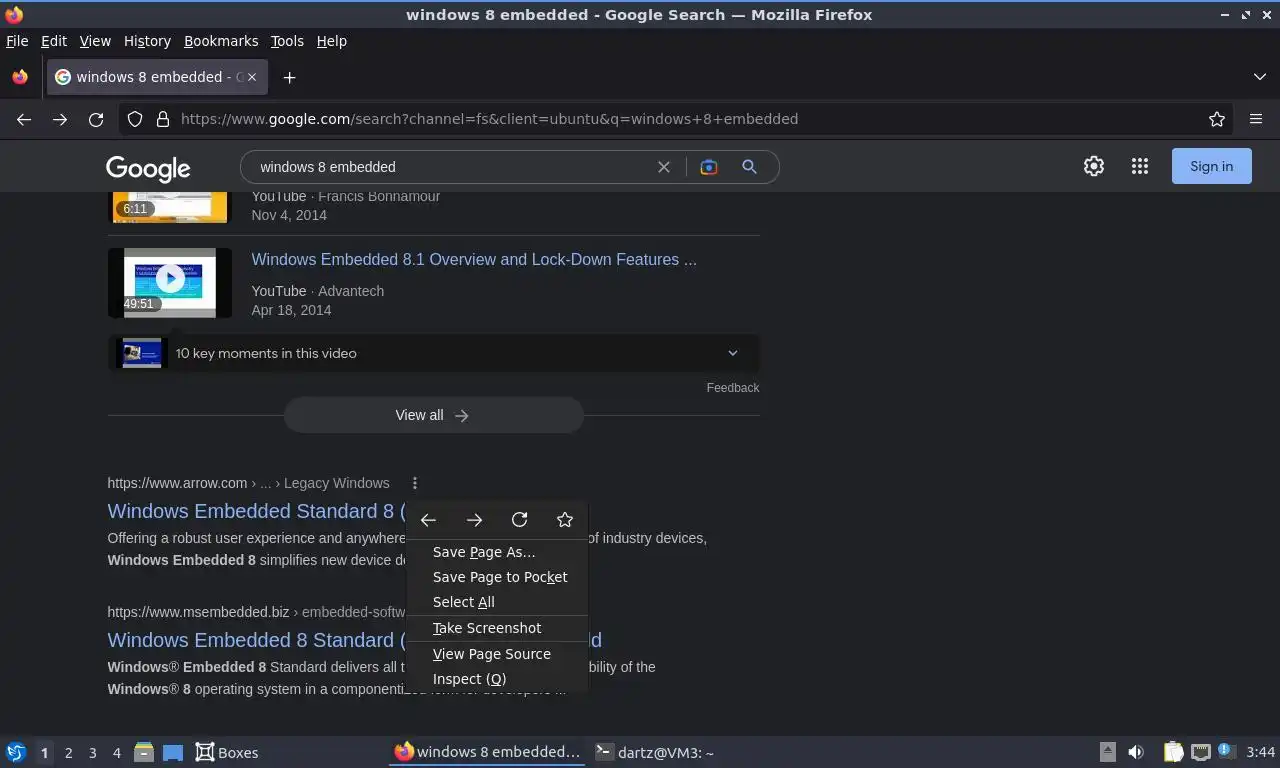
Task: Open the View menu
Action: pyautogui.click(x=95, y=41)
